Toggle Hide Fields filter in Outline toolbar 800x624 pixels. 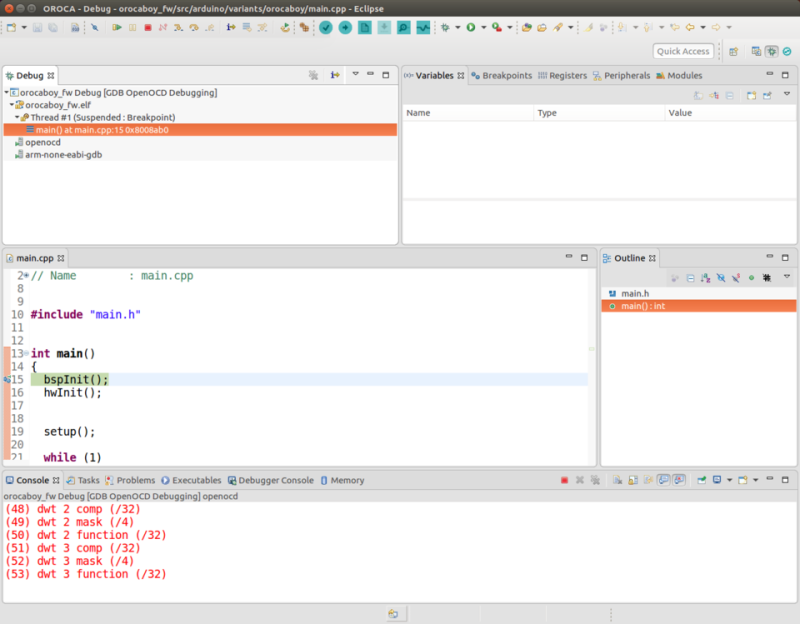tap(721, 278)
